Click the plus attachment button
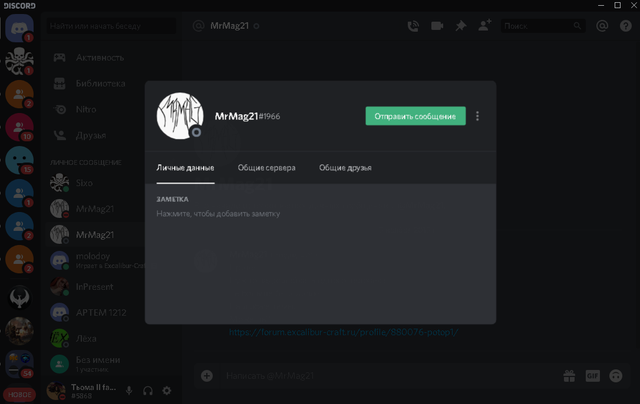The height and width of the screenshot is (404, 640). [x=207, y=376]
